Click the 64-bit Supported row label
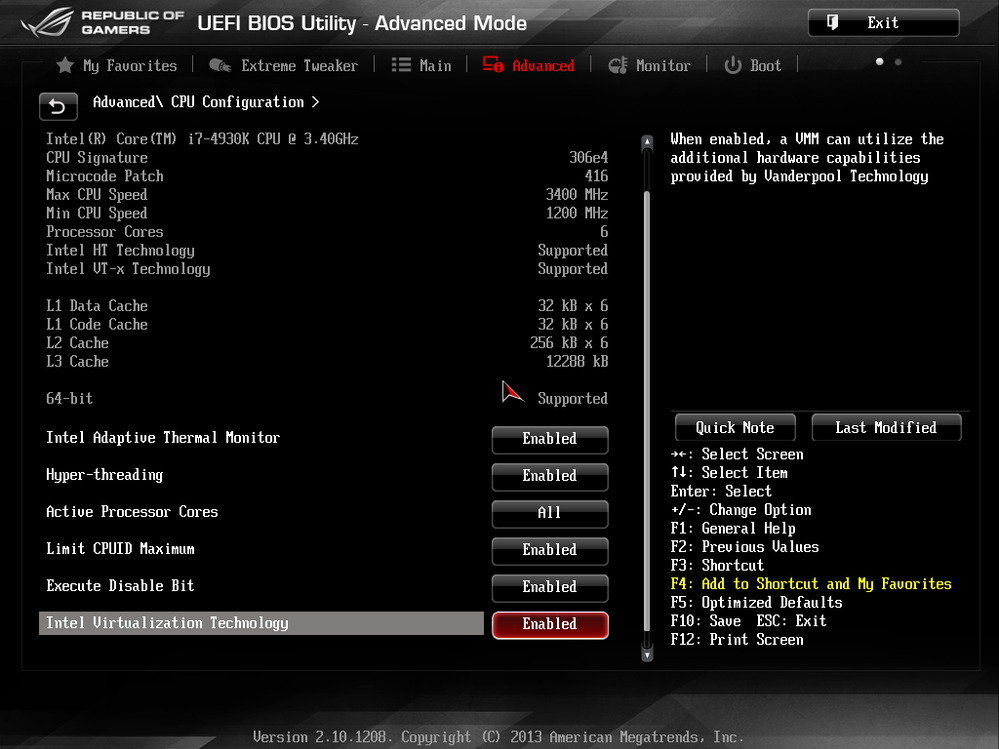 pos(69,399)
